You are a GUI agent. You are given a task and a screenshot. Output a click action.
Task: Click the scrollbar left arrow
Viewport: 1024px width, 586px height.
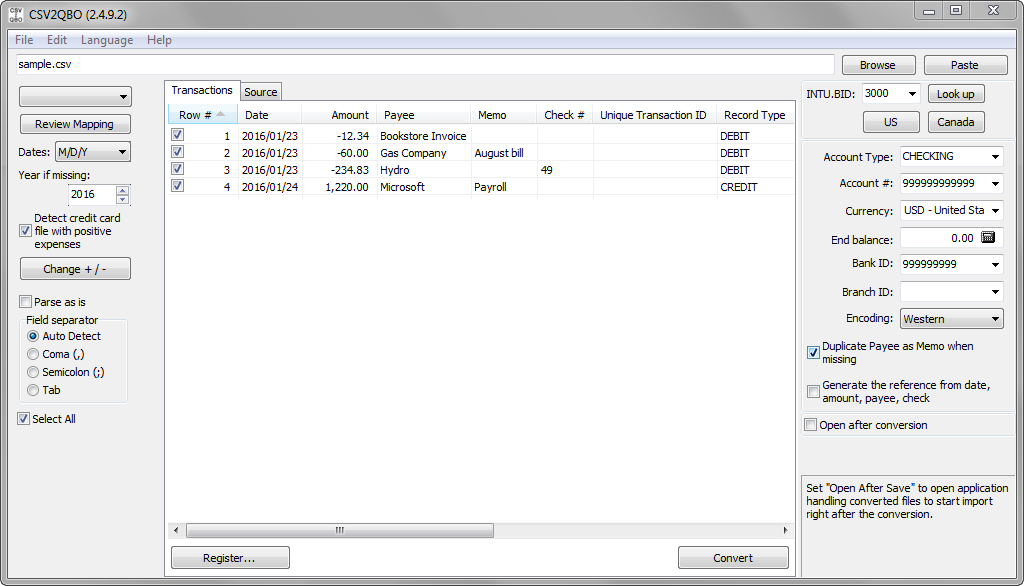[x=176, y=530]
